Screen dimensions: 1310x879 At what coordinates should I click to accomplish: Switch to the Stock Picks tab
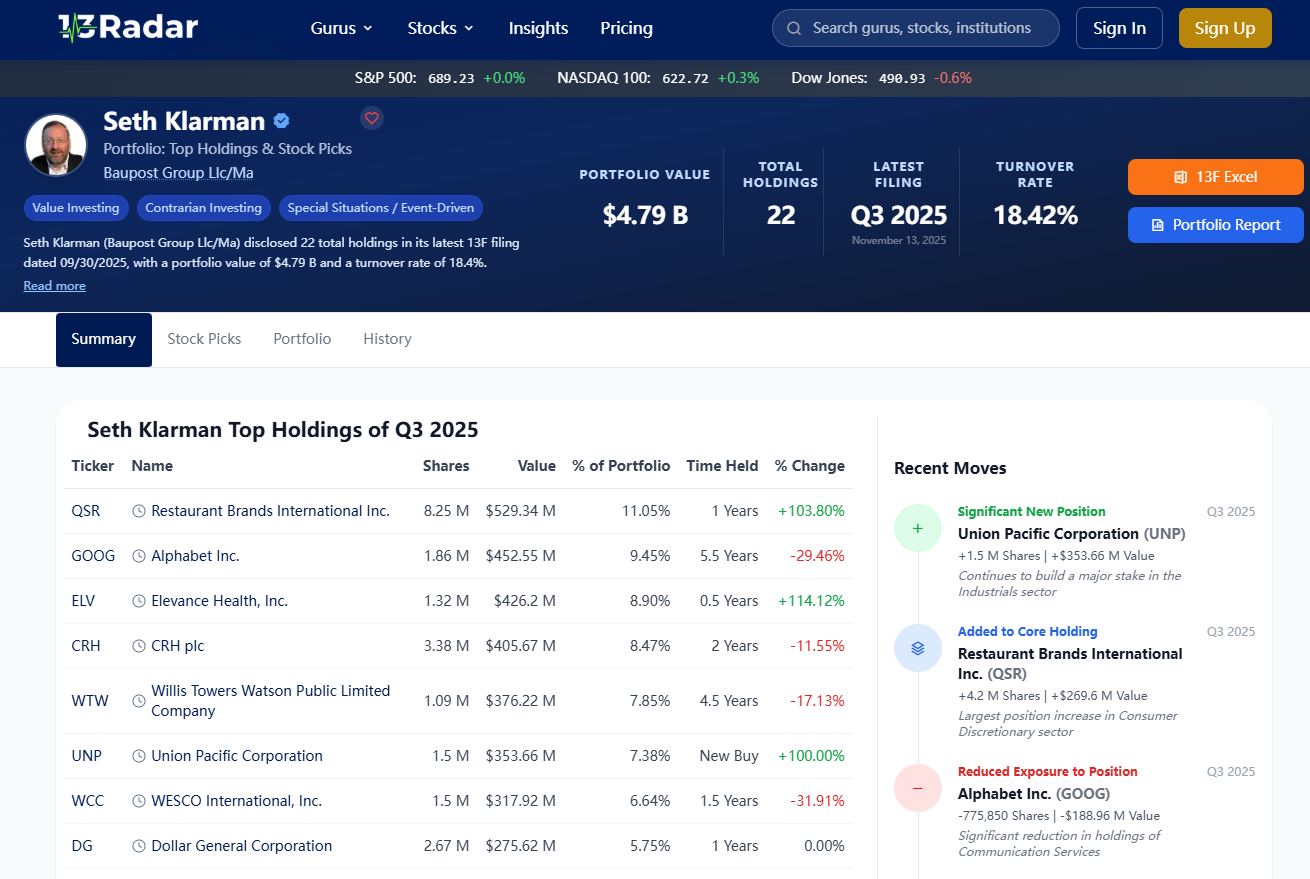(204, 339)
